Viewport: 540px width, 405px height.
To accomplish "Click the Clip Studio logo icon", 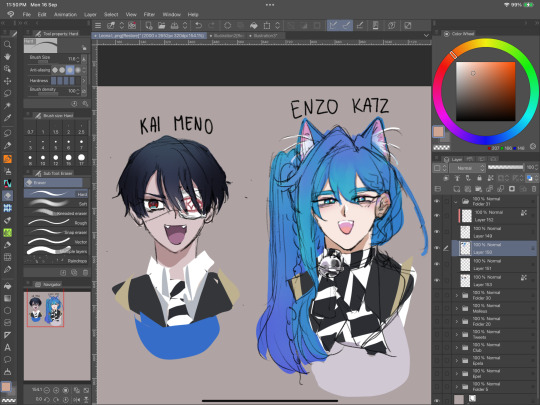I will coord(10,14).
